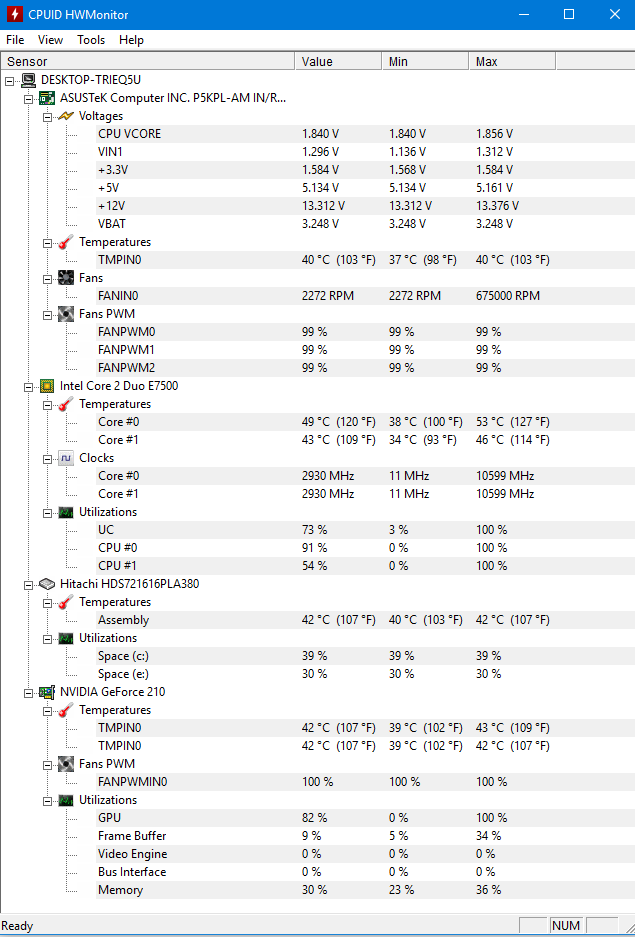Click the thermometer icon beside Hitachi Temperatures

pos(66,602)
